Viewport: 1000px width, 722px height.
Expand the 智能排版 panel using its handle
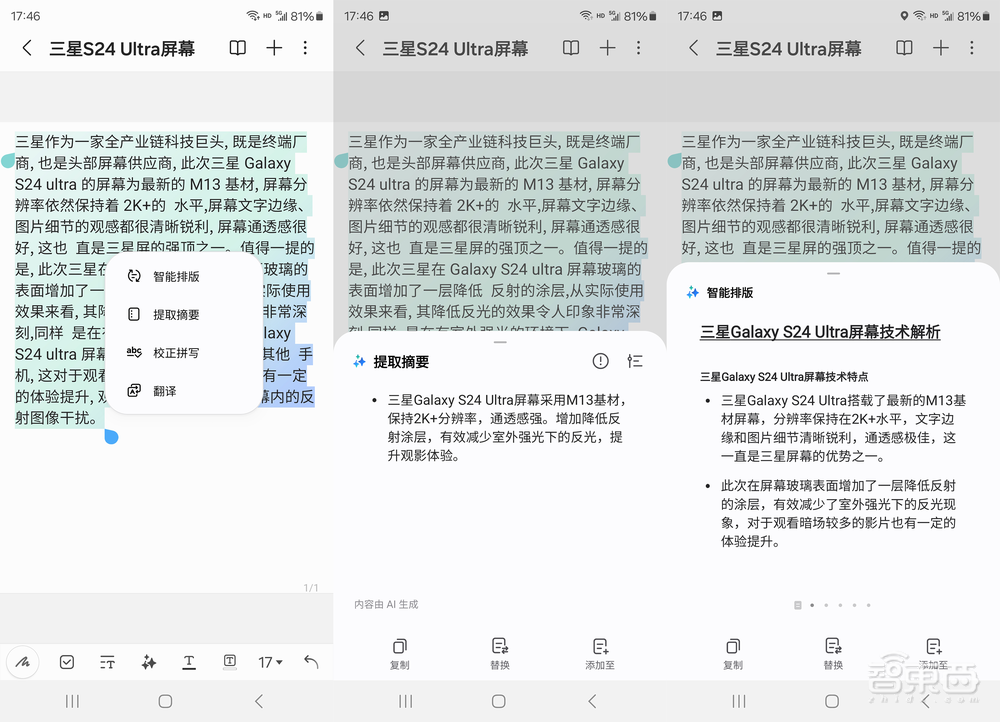[833, 271]
